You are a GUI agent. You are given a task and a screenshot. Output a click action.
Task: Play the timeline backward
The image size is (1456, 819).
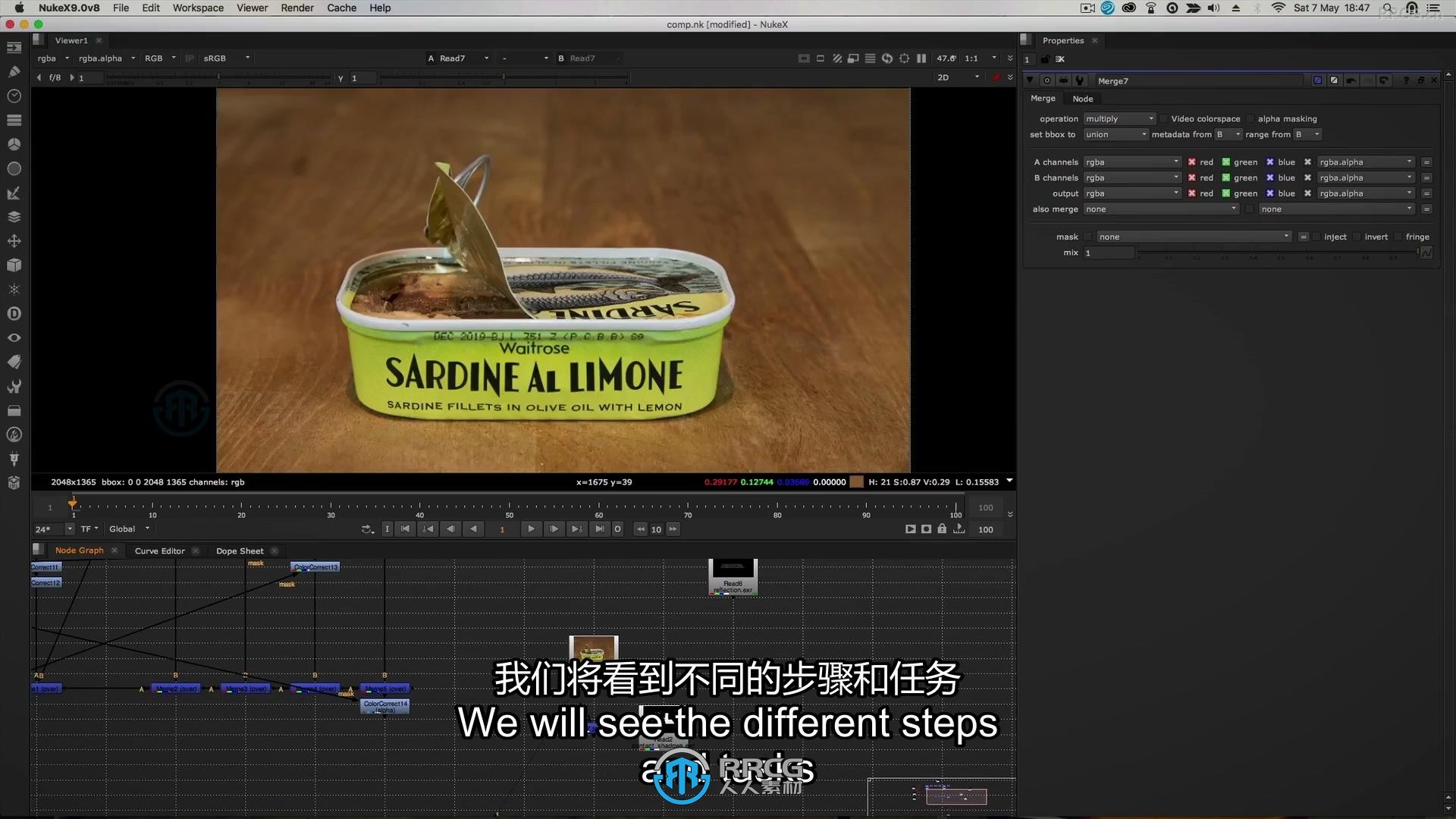(x=474, y=529)
